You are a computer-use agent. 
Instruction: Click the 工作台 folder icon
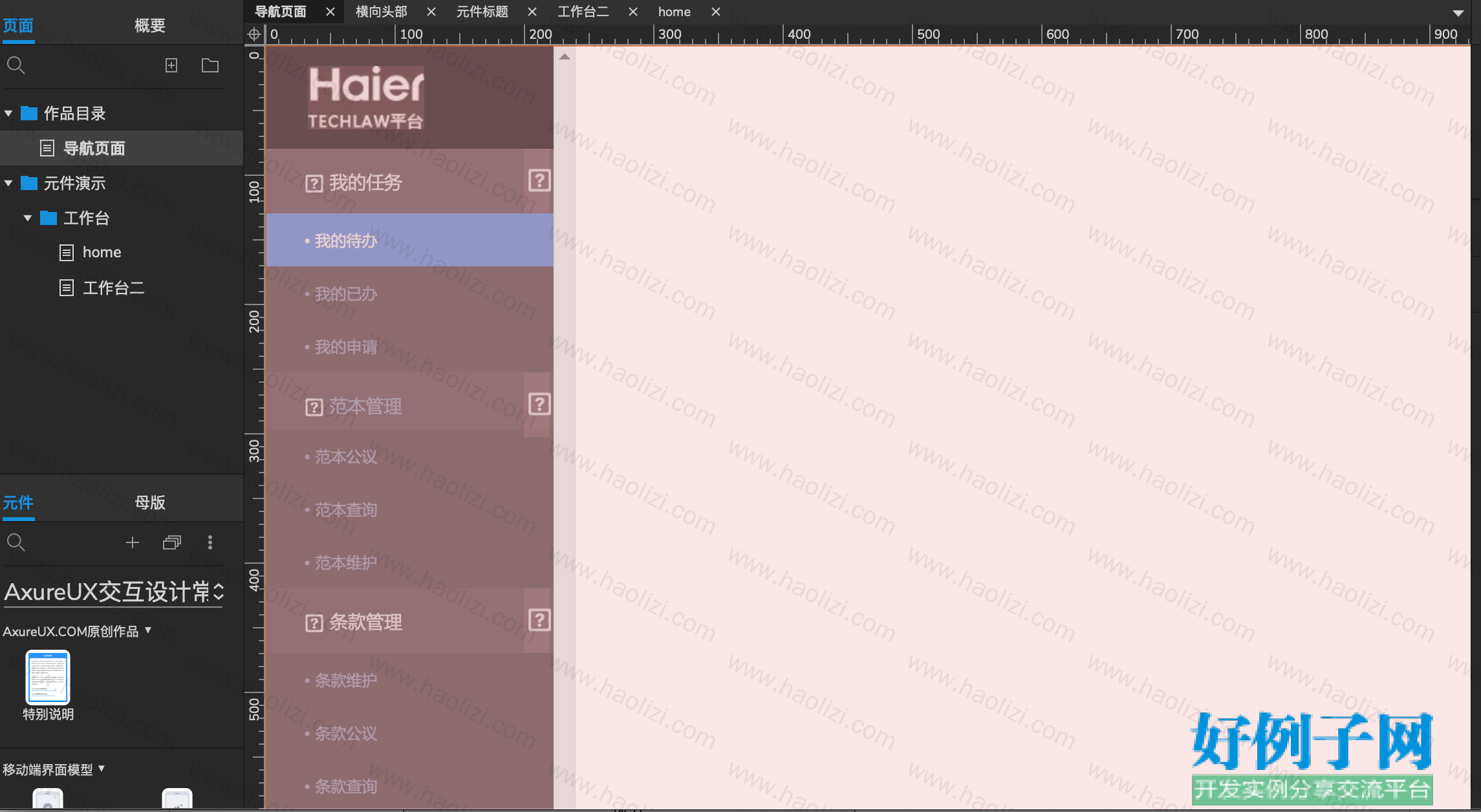tap(49, 218)
